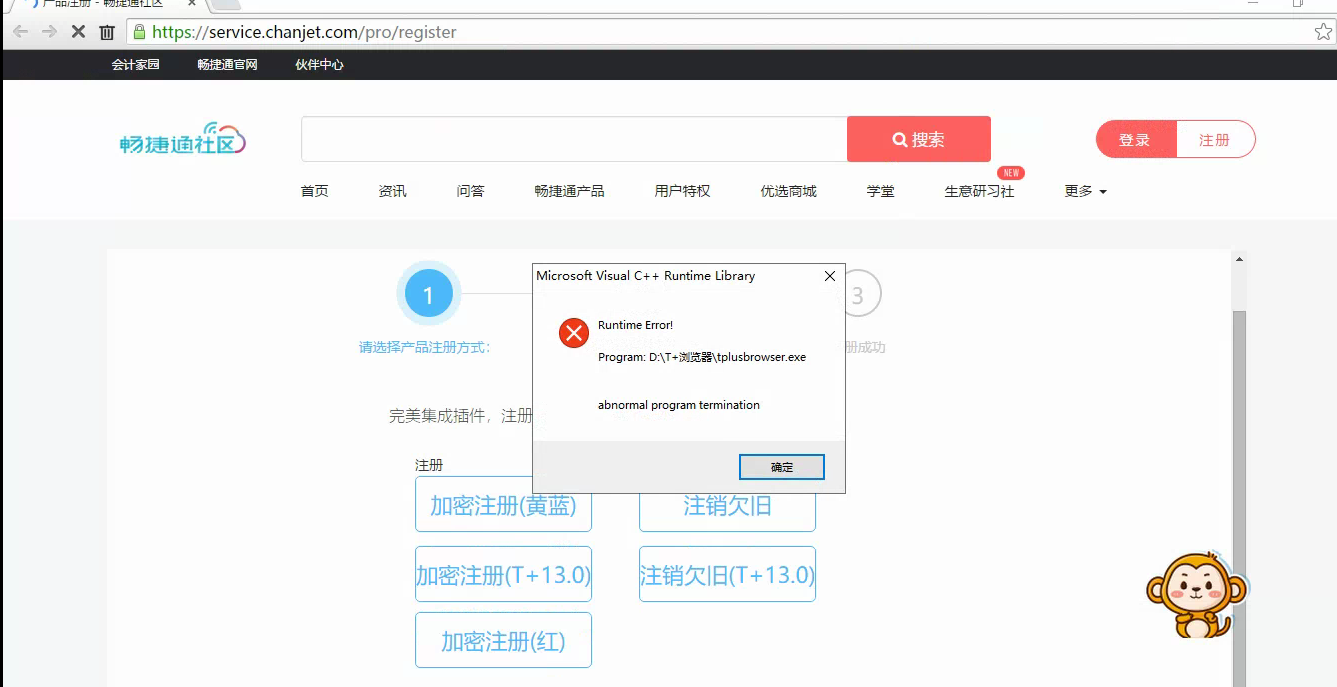Click the magnifier icon in 搜索 button
Image resolution: width=1337 pixels, height=687 pixels.
(900, 140)
